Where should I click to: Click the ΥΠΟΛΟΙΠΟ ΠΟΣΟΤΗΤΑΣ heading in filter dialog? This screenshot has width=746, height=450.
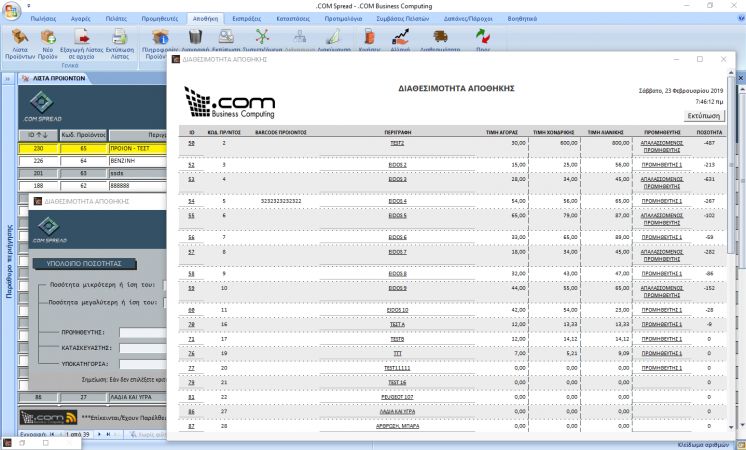pyautogui.click(x=84, y=264)
